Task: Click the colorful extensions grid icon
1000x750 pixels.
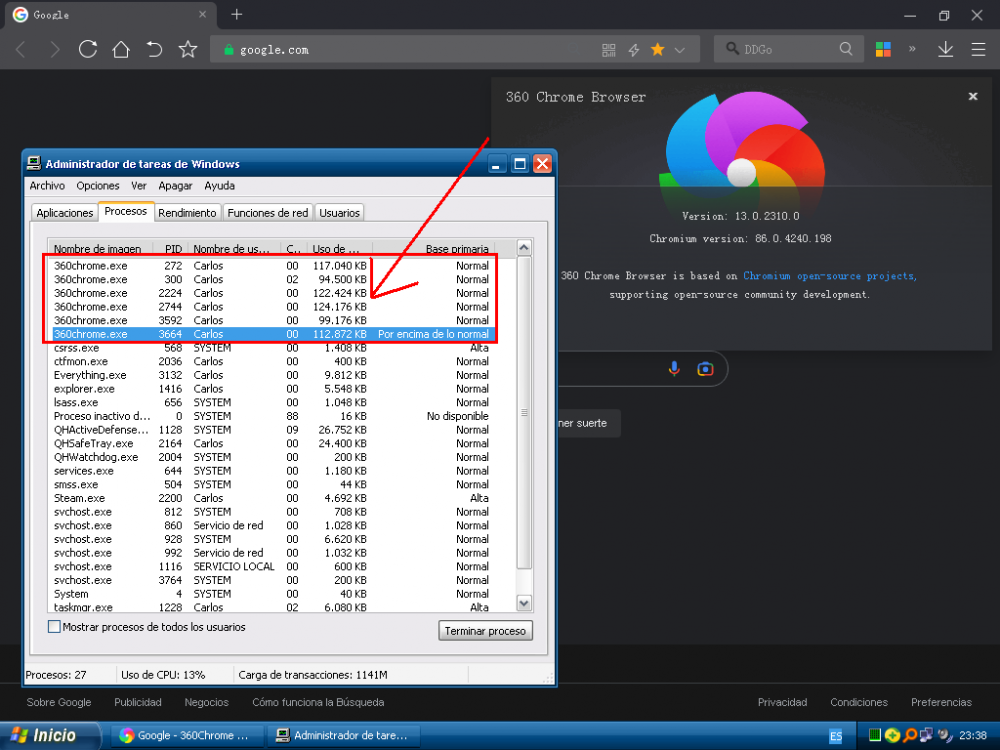Action: tap(883, 49)
